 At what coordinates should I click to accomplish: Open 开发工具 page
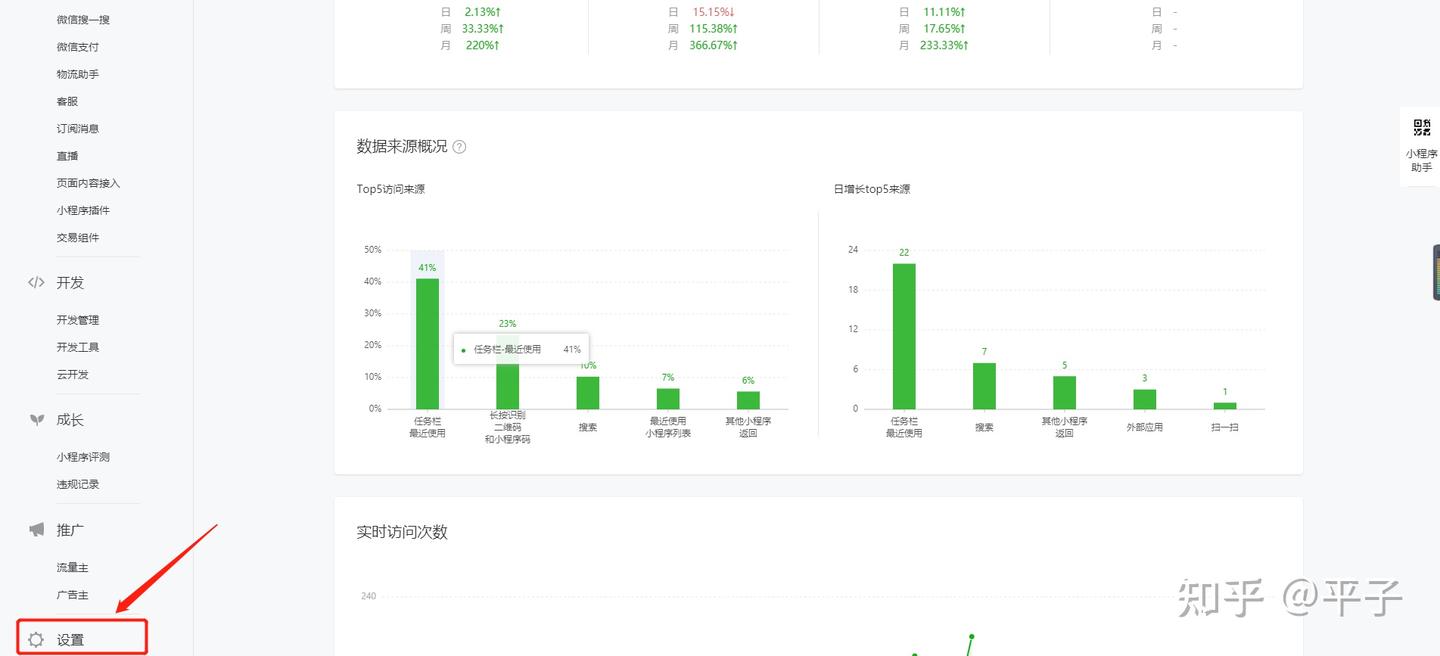78,347
